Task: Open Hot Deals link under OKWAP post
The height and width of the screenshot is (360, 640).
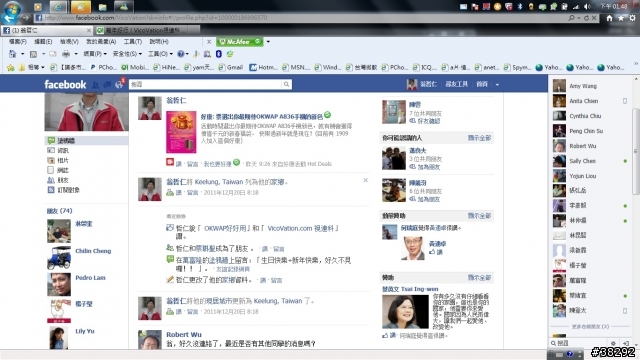Action: coord(320,164)
